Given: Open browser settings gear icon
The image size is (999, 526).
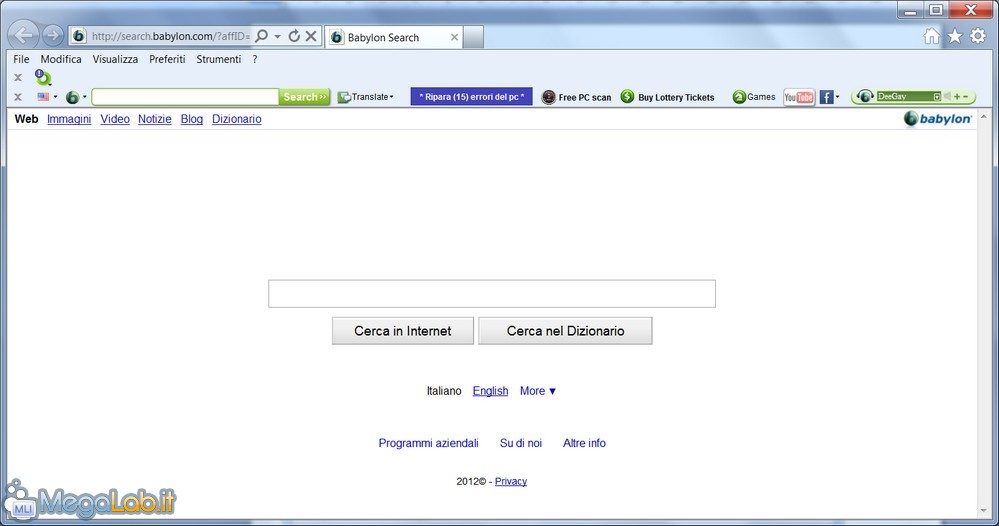Looking at the screenshot, I should 978,36.
